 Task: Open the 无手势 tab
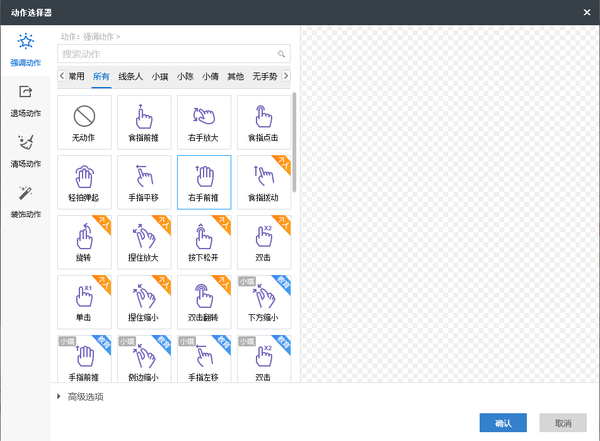pyautogui.click(x=264, y=76)
